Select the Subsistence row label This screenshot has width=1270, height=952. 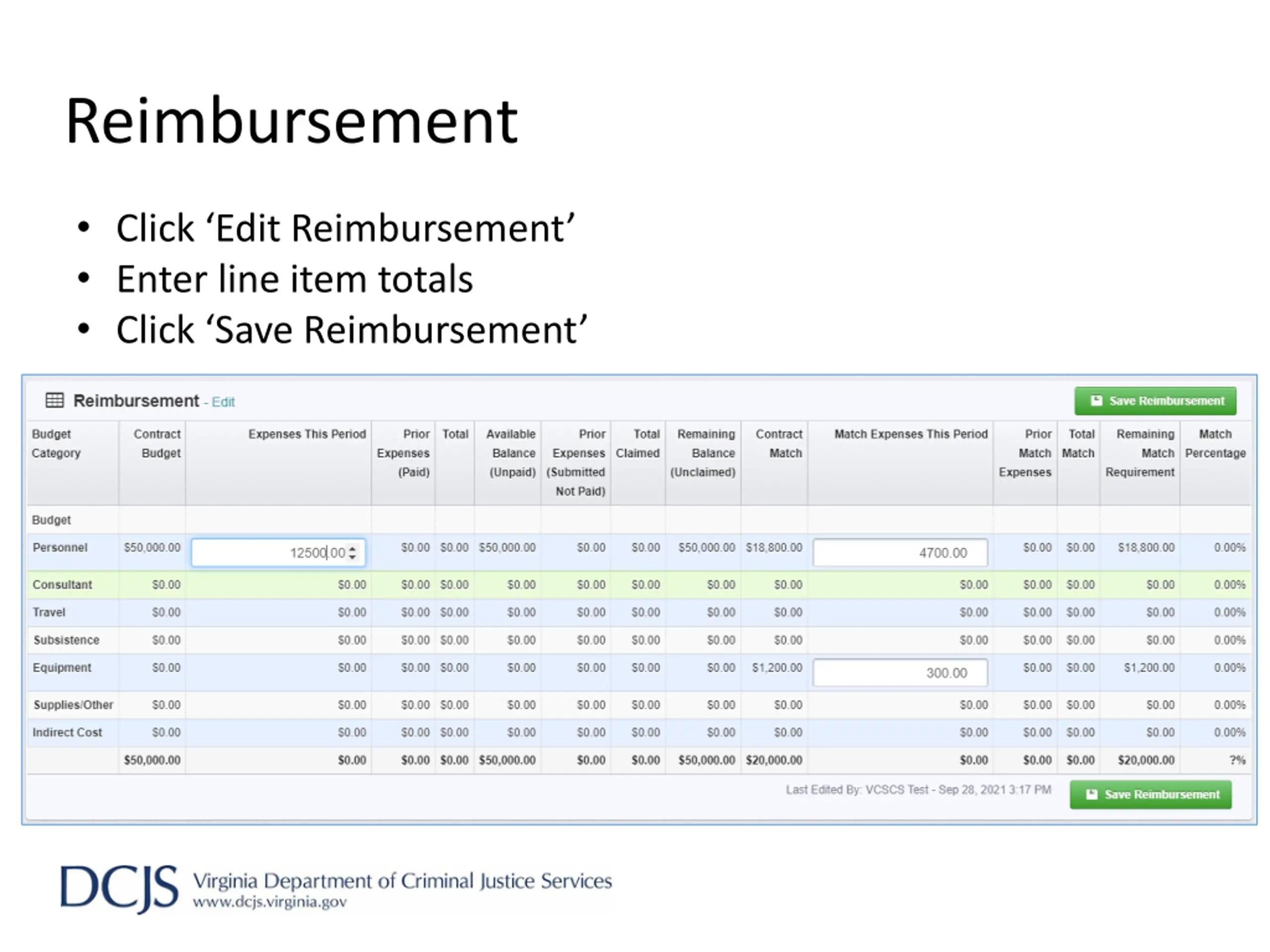[66, 640]
